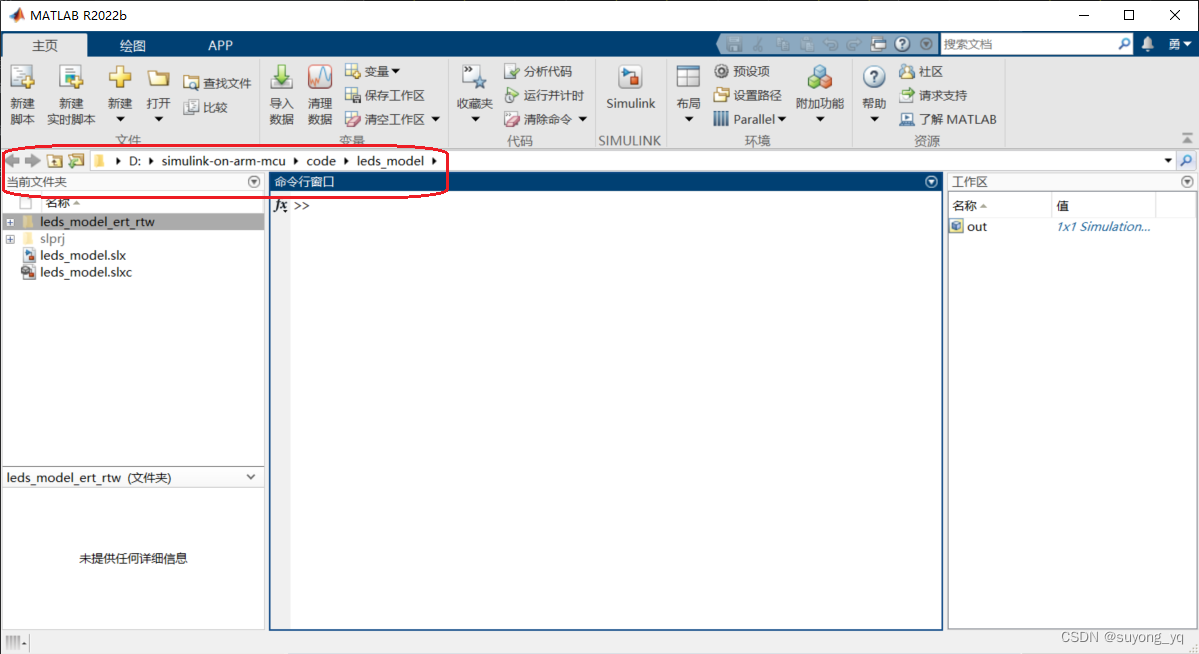Click 保存工作区 save workspace

point(385,95)
